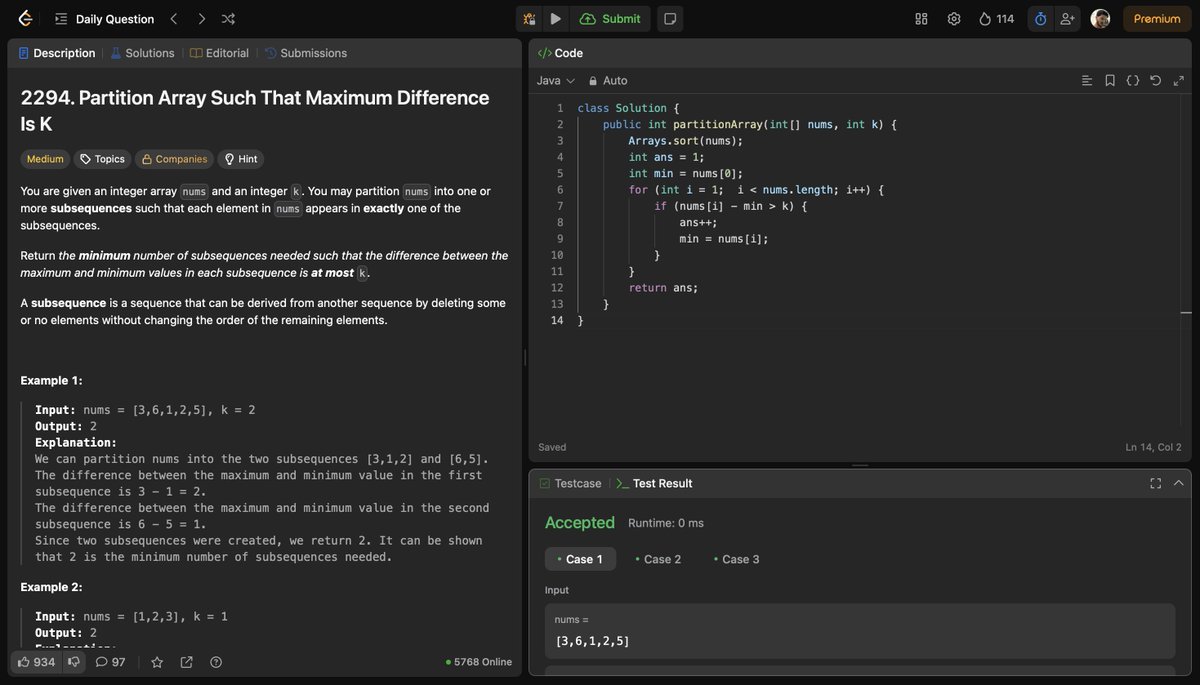The width and height of the screenshot is (1200, 685).
Task: Click the Example 1 heading
Action: click(x=52, y=381)
